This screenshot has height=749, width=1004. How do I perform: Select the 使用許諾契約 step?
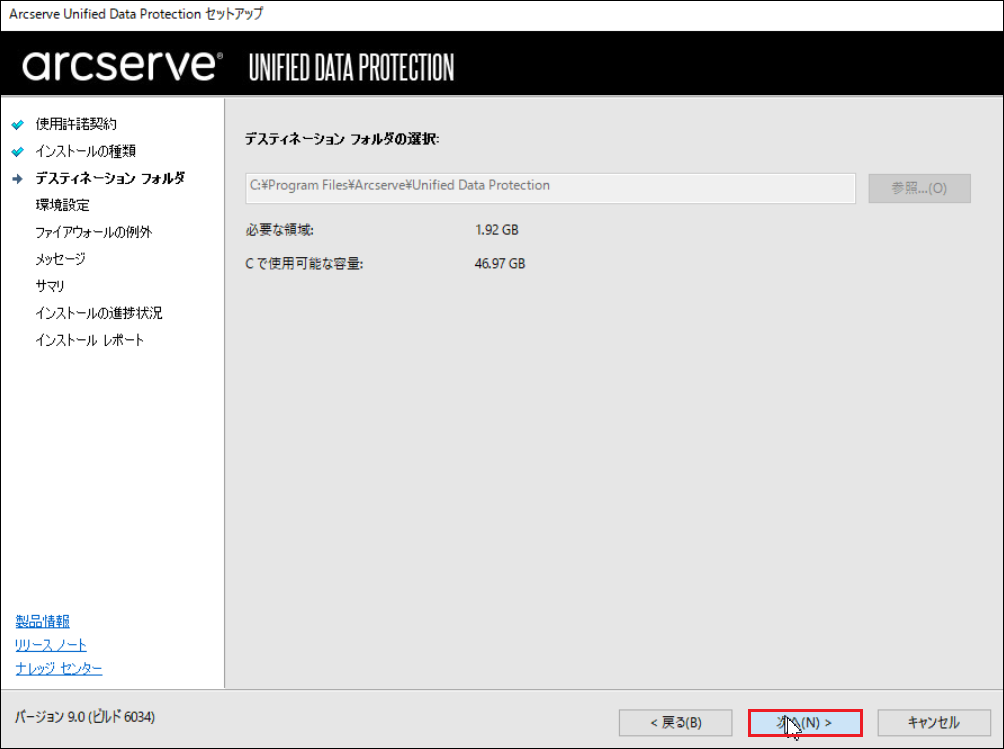point(76,124)
